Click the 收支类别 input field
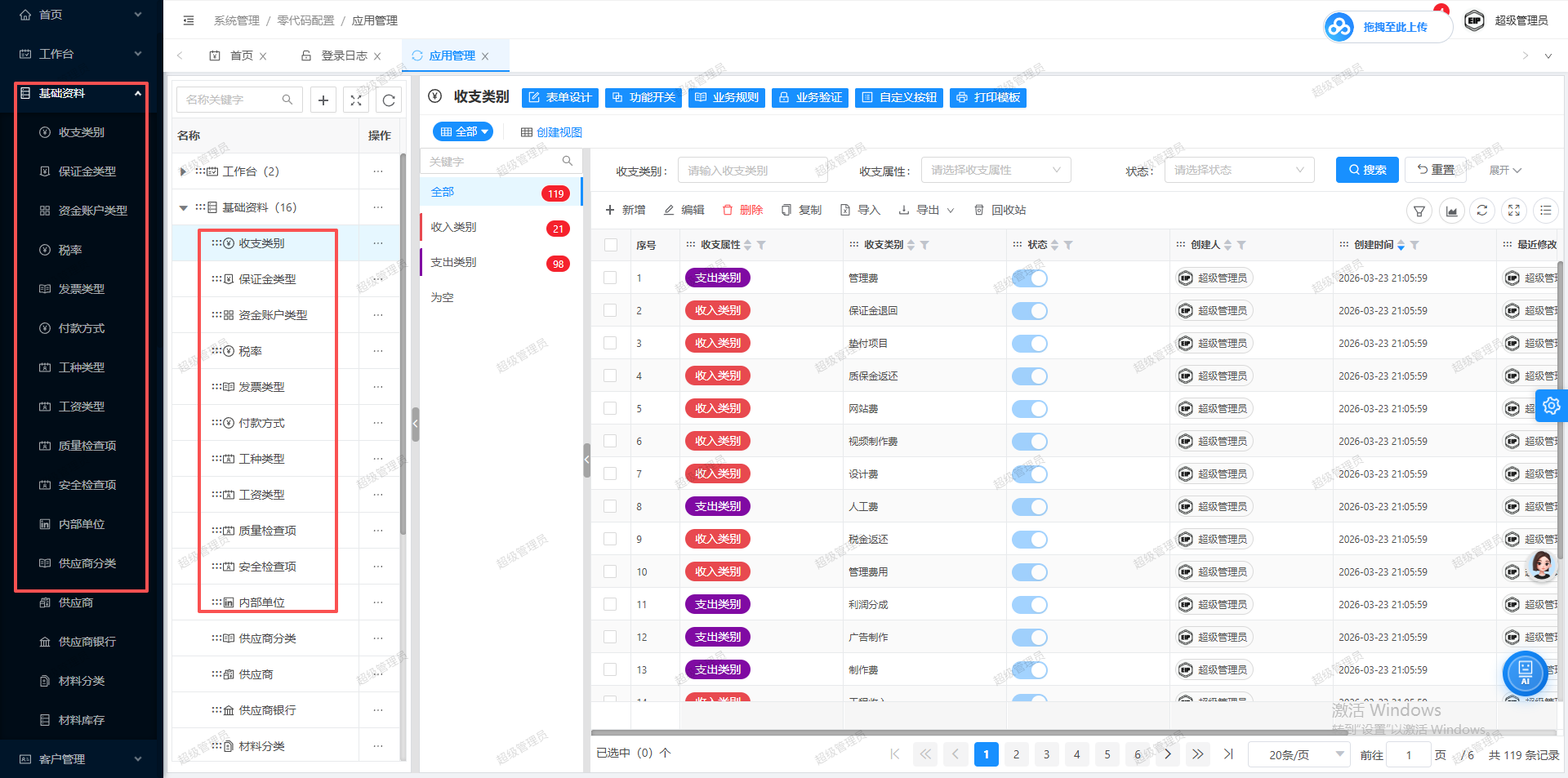This screenshot has width=1568, height=778. click(752, 170)
